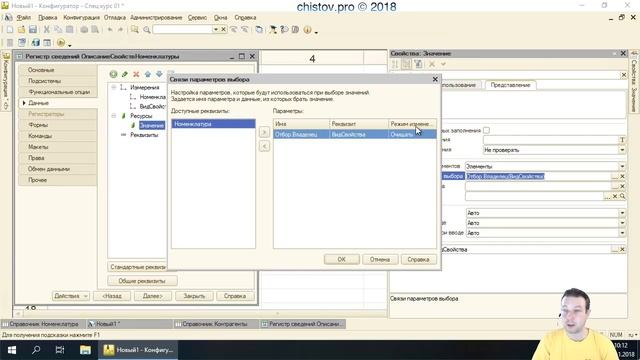Viewport: 640px width, 360px height.
Task: Move item up with blue up arrow
Action: click(148, 74)
